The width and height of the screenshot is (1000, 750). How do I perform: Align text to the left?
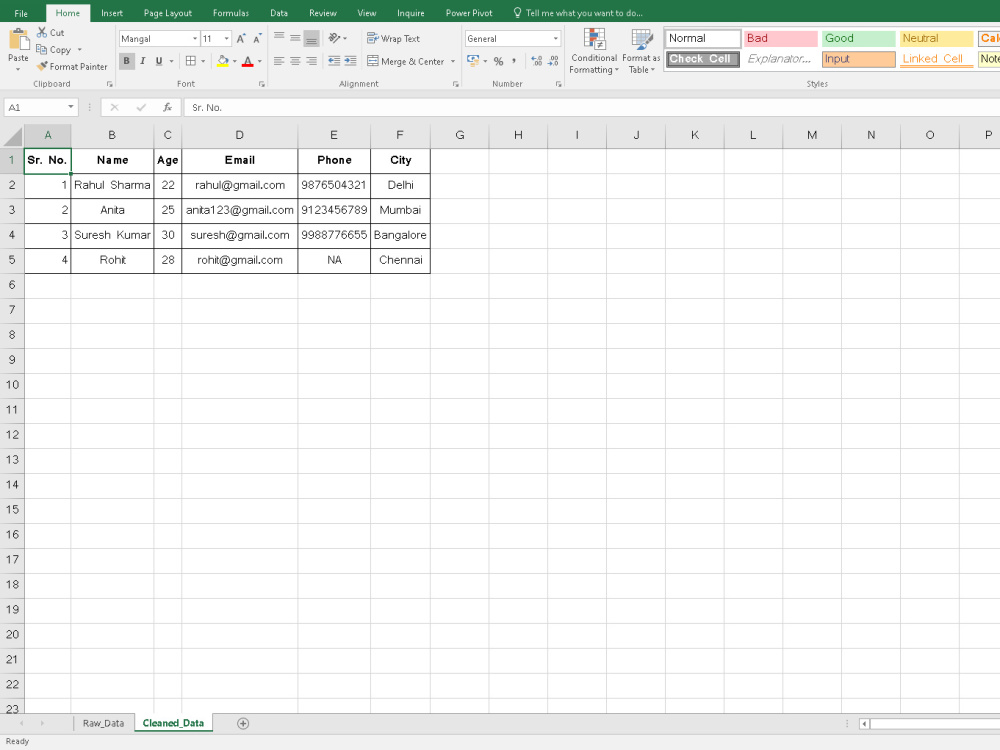tap(279, 61)
